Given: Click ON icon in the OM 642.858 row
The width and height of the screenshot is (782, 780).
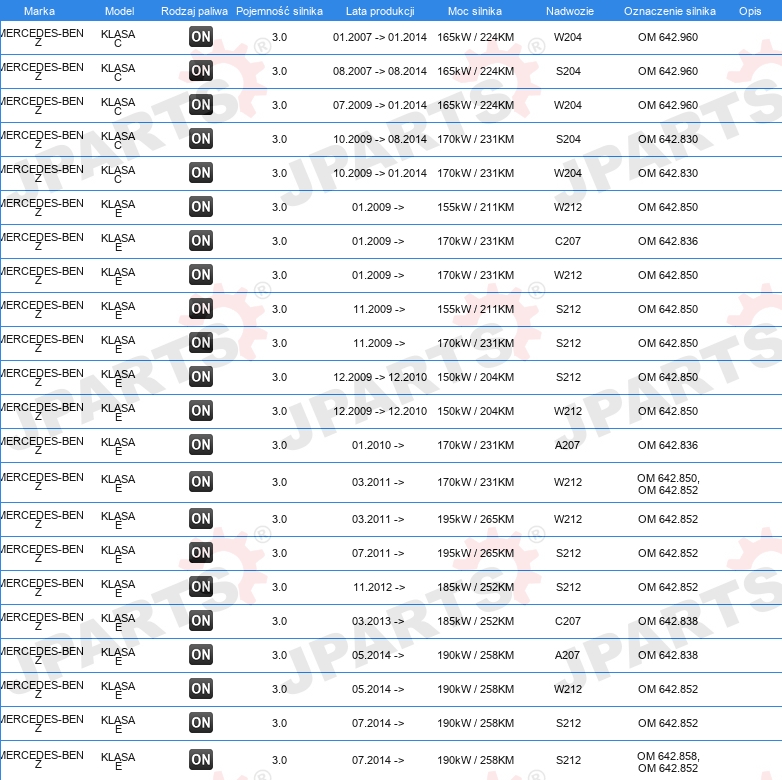Looking at the screenshot, I should (201, 759).
